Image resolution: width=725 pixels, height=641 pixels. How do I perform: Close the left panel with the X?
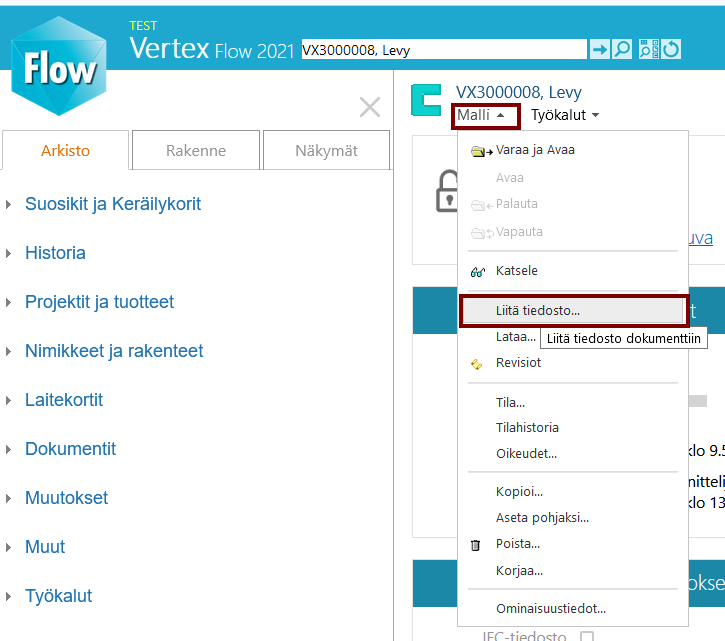click(370, 107)
